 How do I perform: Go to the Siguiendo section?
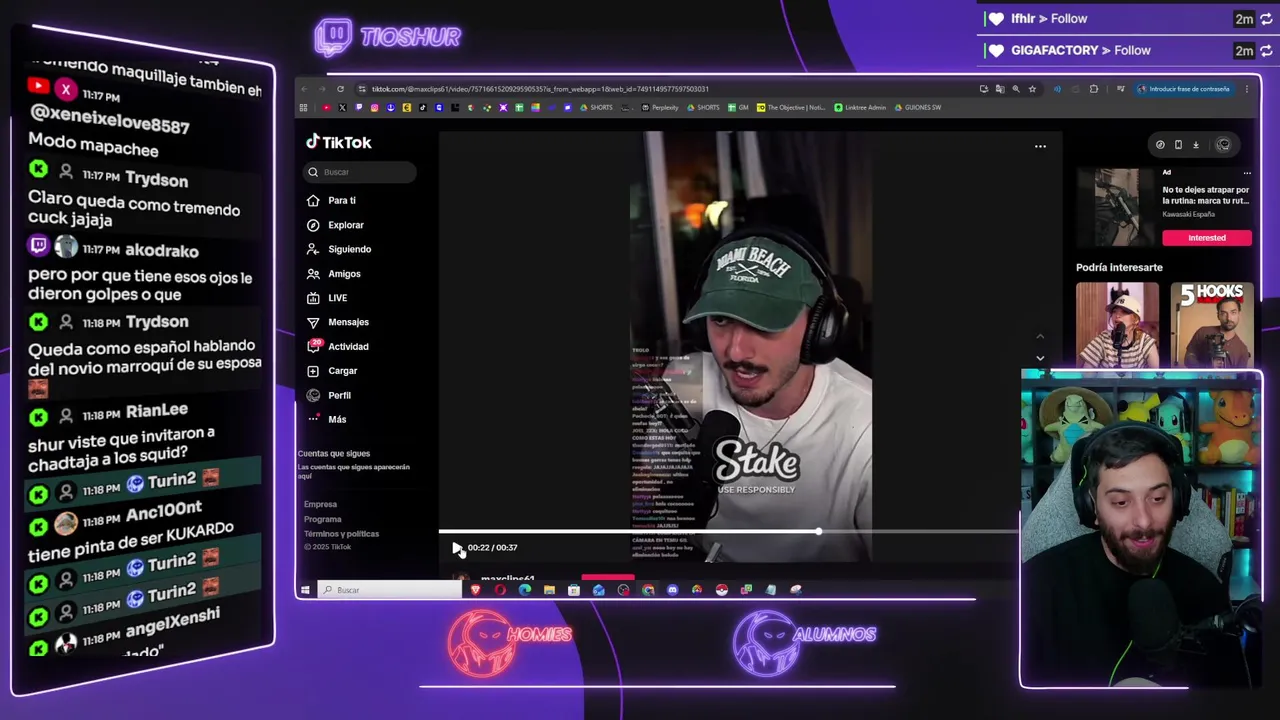tap(349, 249)
